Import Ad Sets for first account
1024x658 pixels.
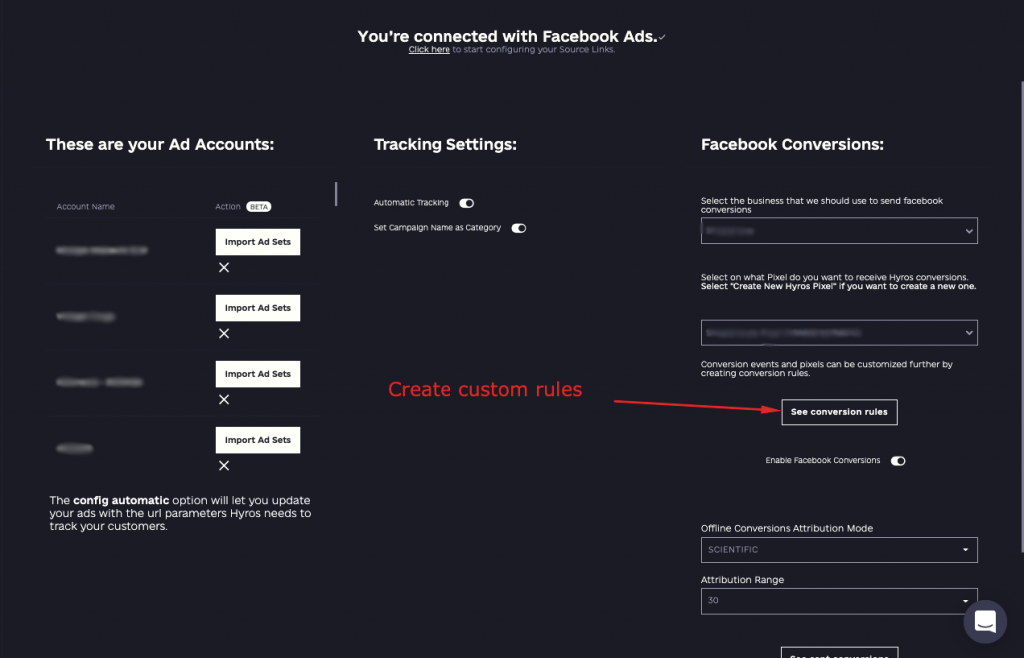(258, 242)
